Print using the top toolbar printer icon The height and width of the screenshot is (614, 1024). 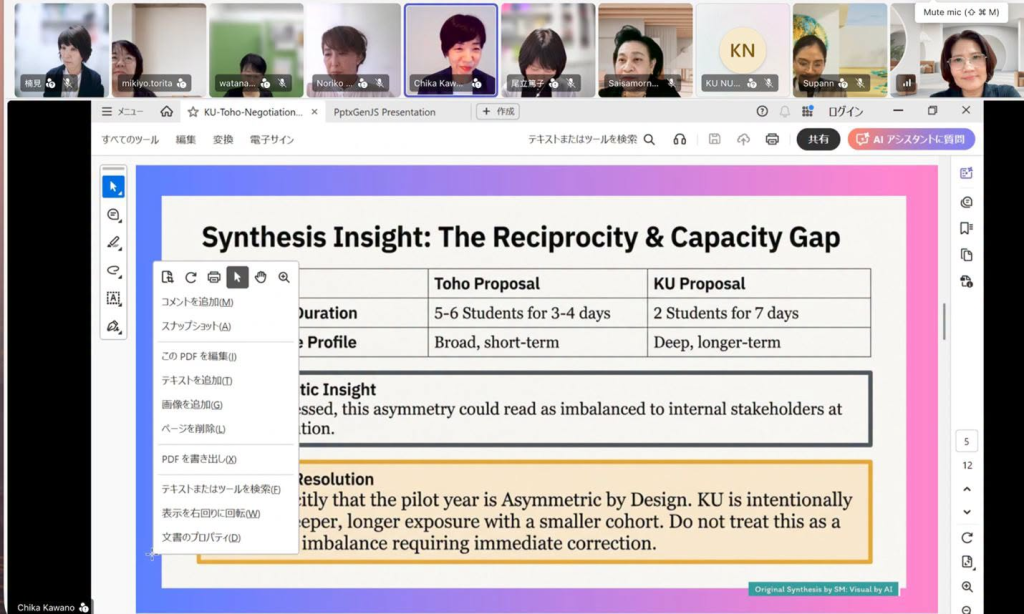click(x=772, y=139)
